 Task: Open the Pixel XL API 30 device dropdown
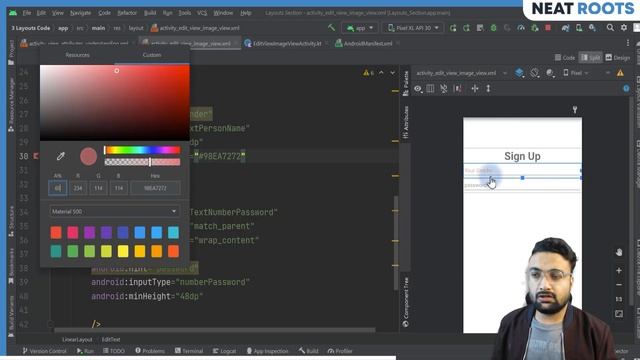coord(413,28)
